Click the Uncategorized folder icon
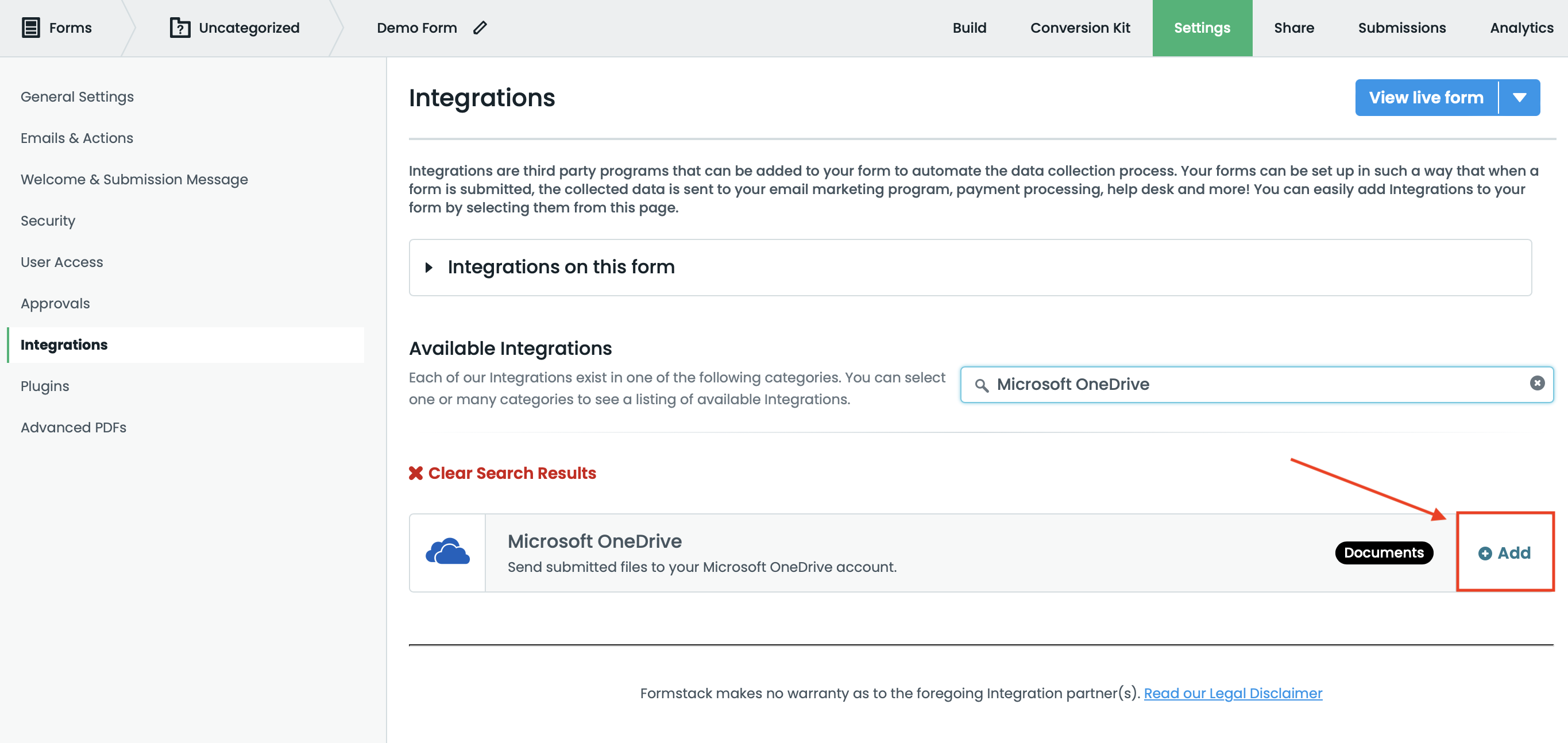1568x743 pixels. pos(180,28)
